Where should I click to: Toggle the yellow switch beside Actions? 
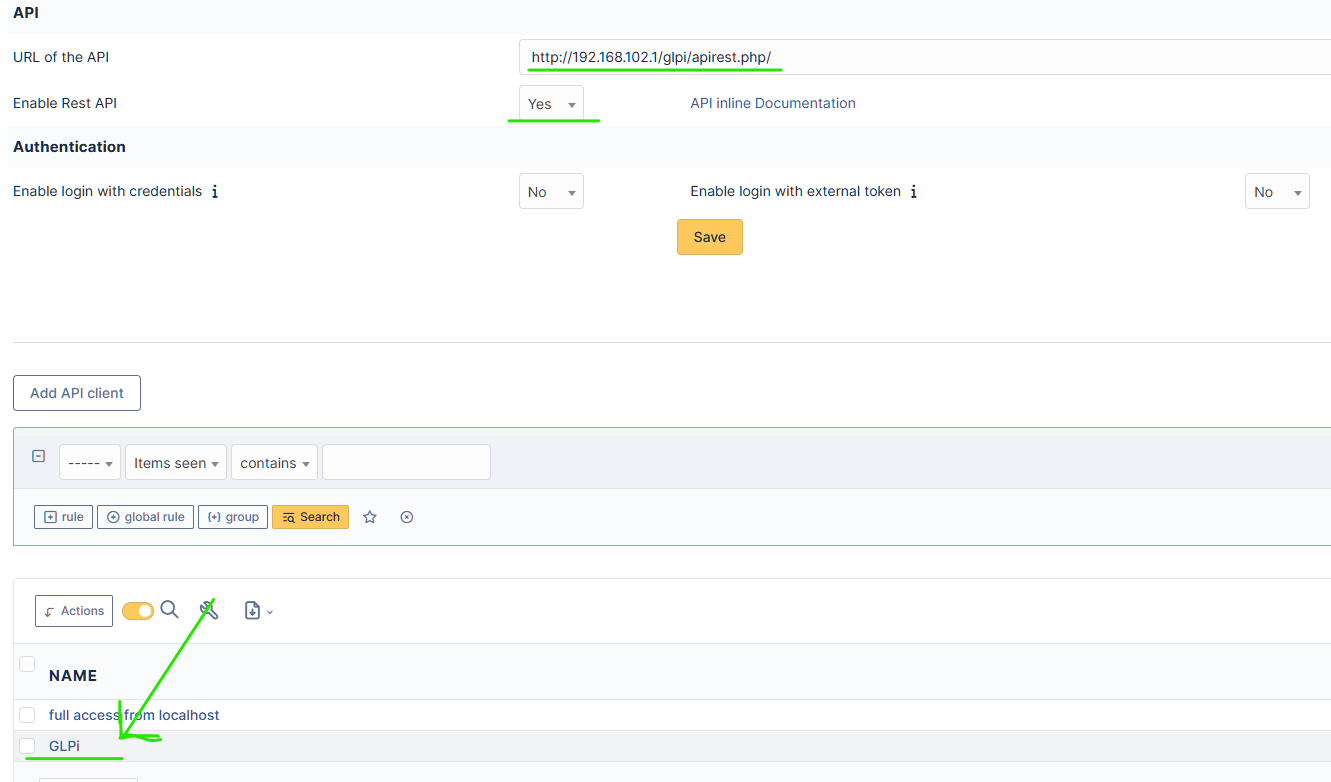click(x=138, y=610)
